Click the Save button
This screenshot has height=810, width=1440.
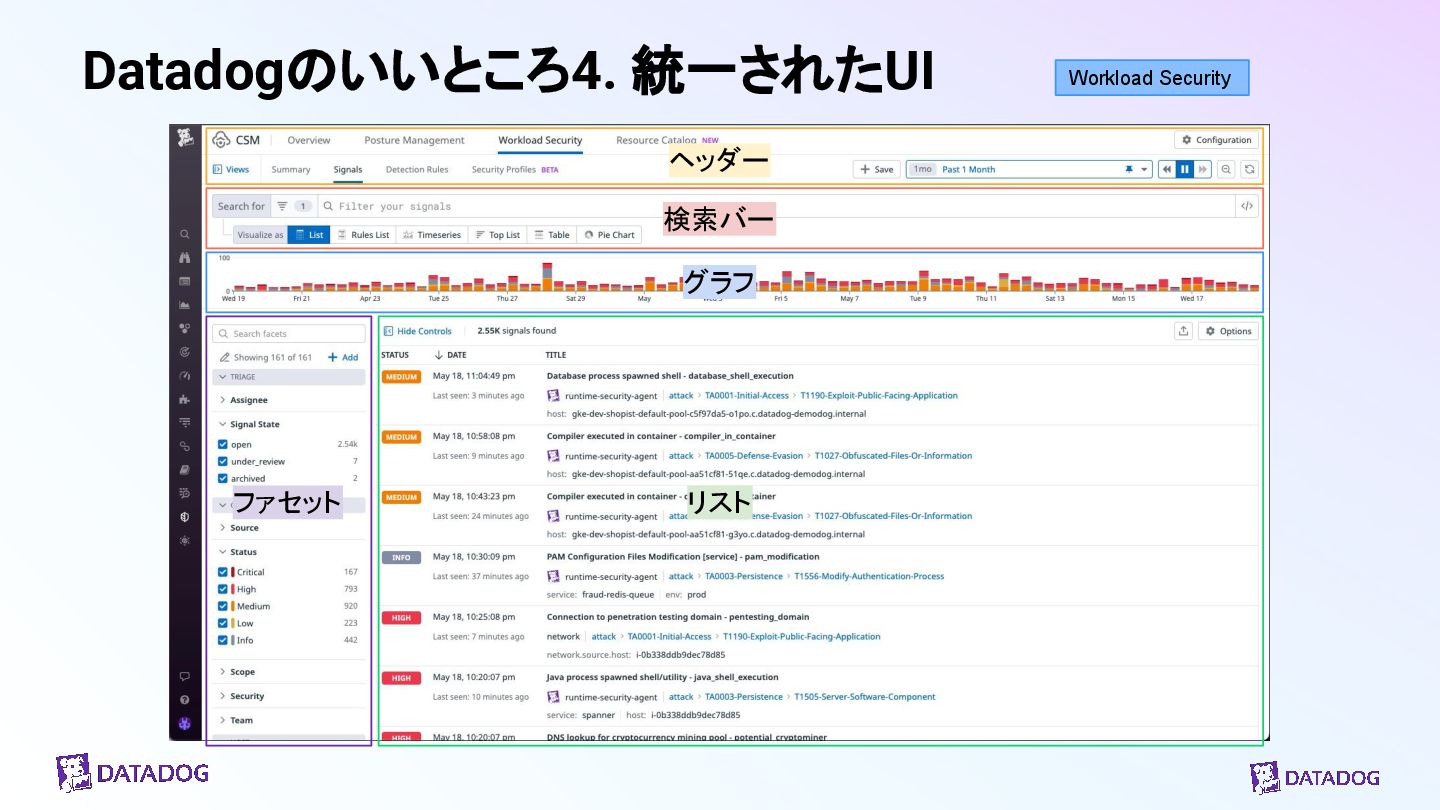click(876, 169)
